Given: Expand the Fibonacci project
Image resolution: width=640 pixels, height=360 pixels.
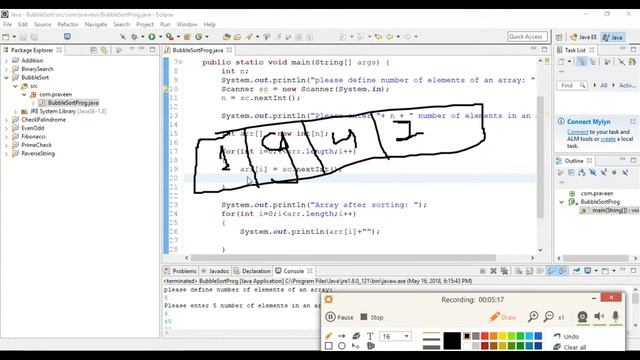Looking at the screenshot, I should coord(6,137).
